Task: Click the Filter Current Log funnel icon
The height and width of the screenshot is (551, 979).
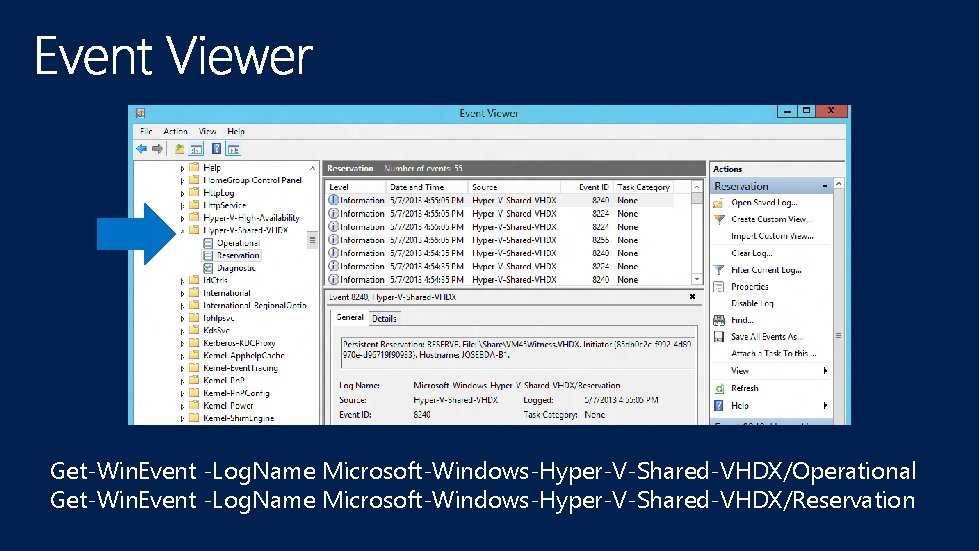Action: tap(719, 270)
